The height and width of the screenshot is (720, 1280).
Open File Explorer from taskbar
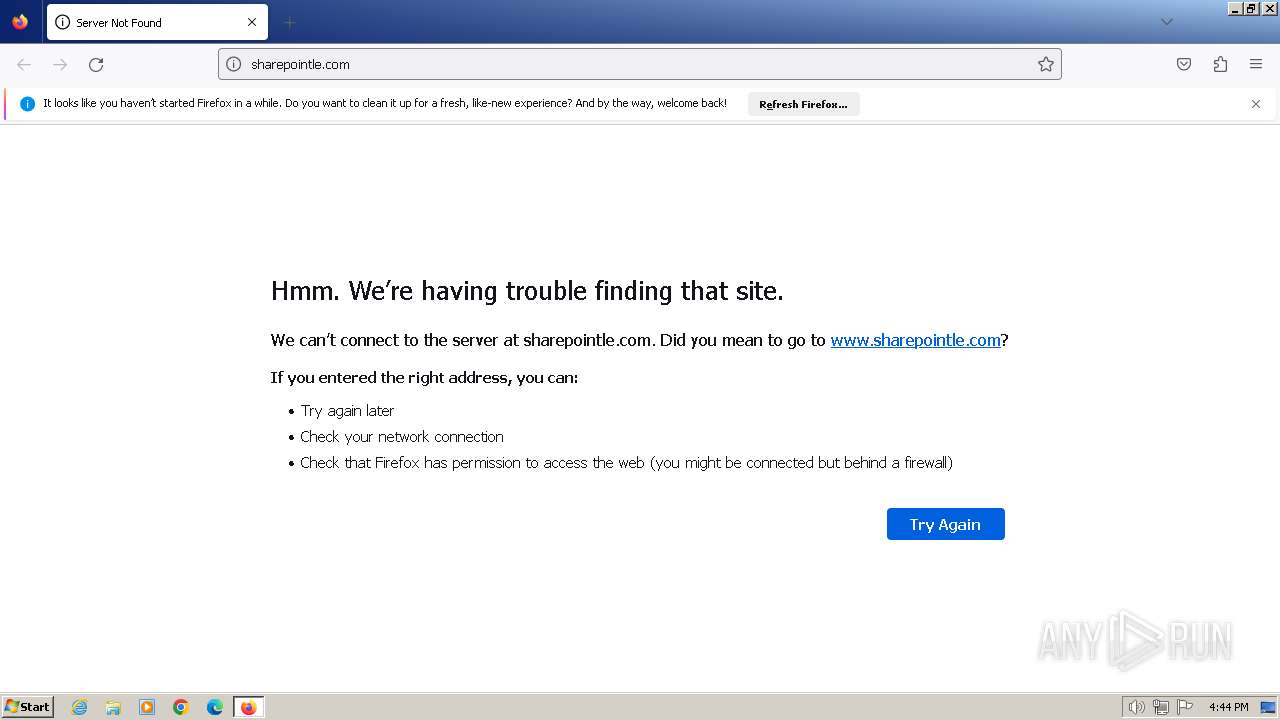(x=113, y=707)
